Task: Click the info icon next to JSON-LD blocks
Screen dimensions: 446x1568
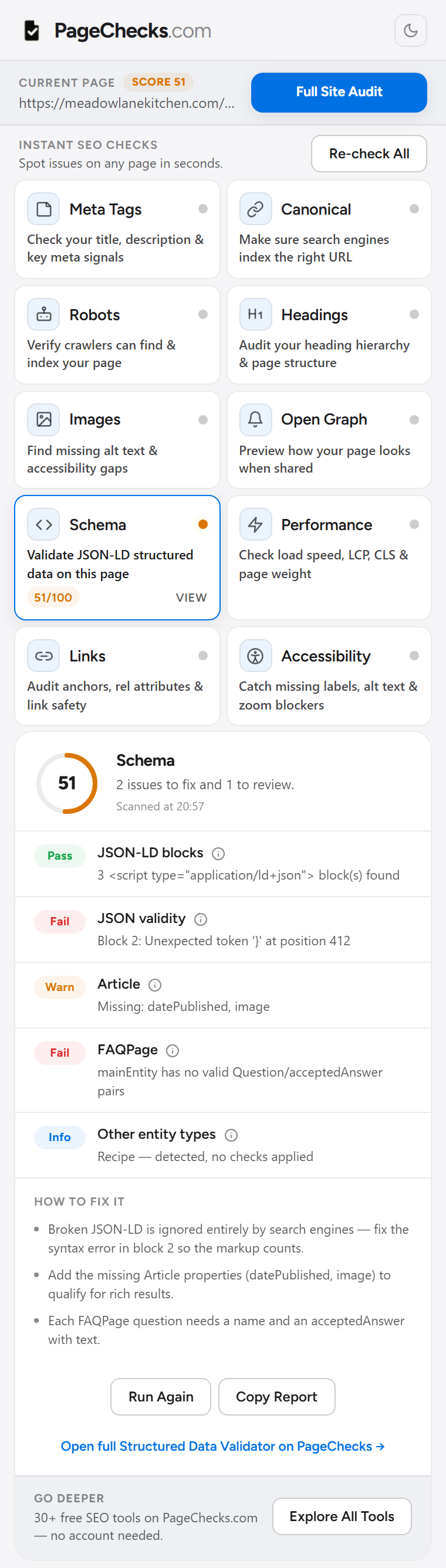Action: (x=218, y=853)
